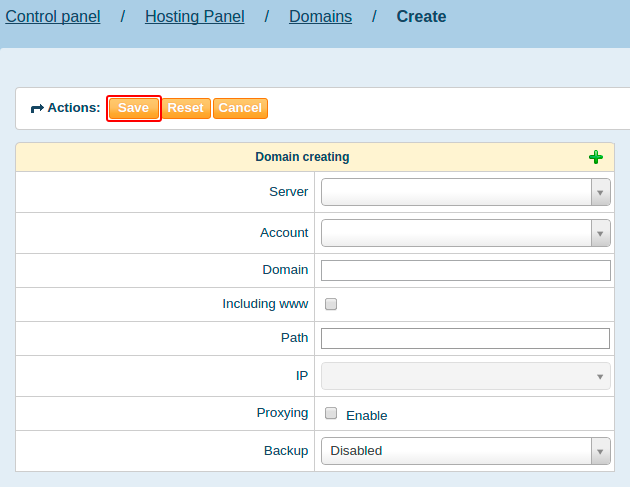Image resolution: width=630 pixels, height=487 pixels.
Task: Open Hosting Panel breadcrumb link
Action: pos(194,17)
